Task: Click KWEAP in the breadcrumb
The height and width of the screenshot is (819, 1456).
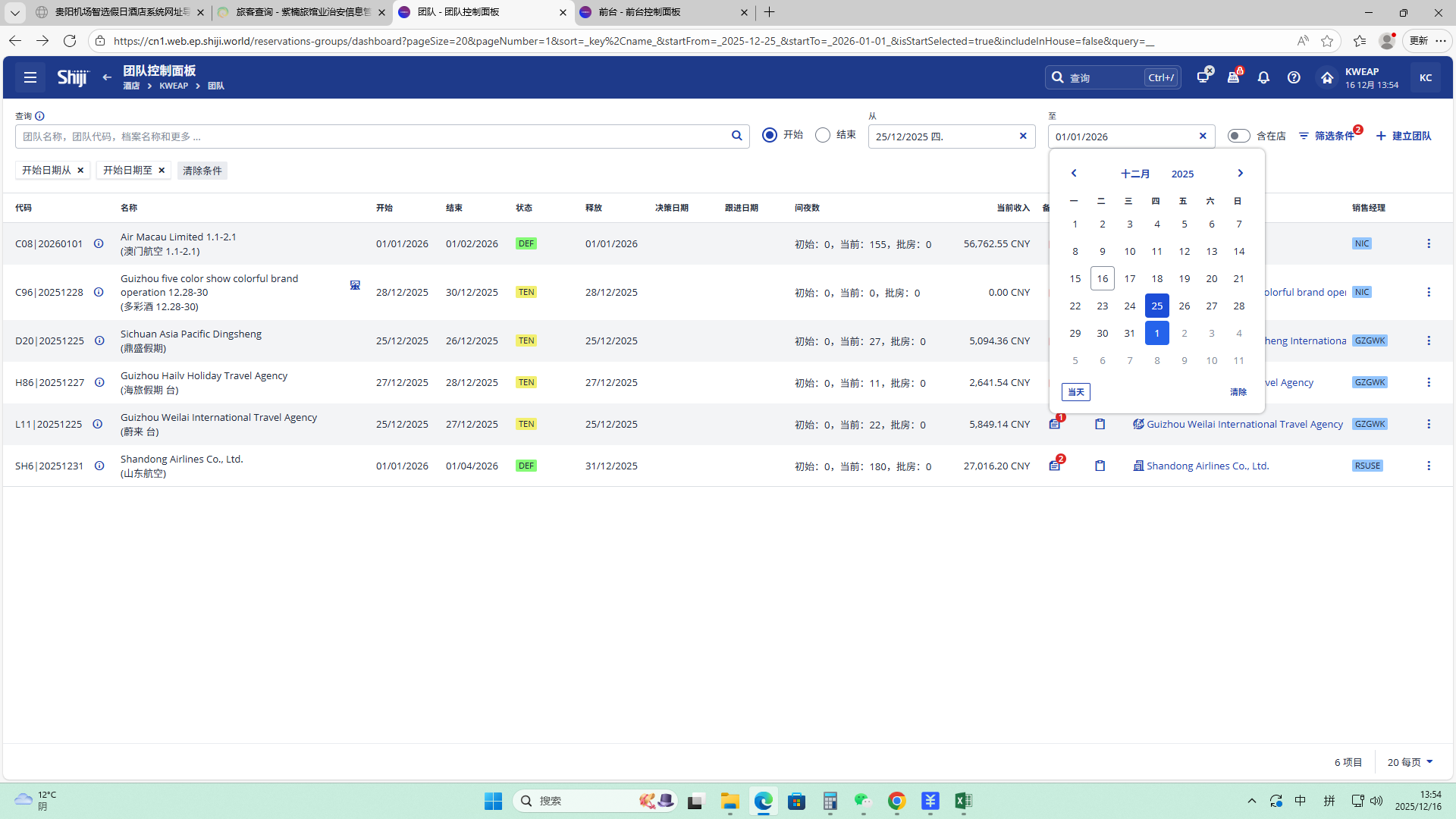Action: pyautogui.click(x=174, y=86)
